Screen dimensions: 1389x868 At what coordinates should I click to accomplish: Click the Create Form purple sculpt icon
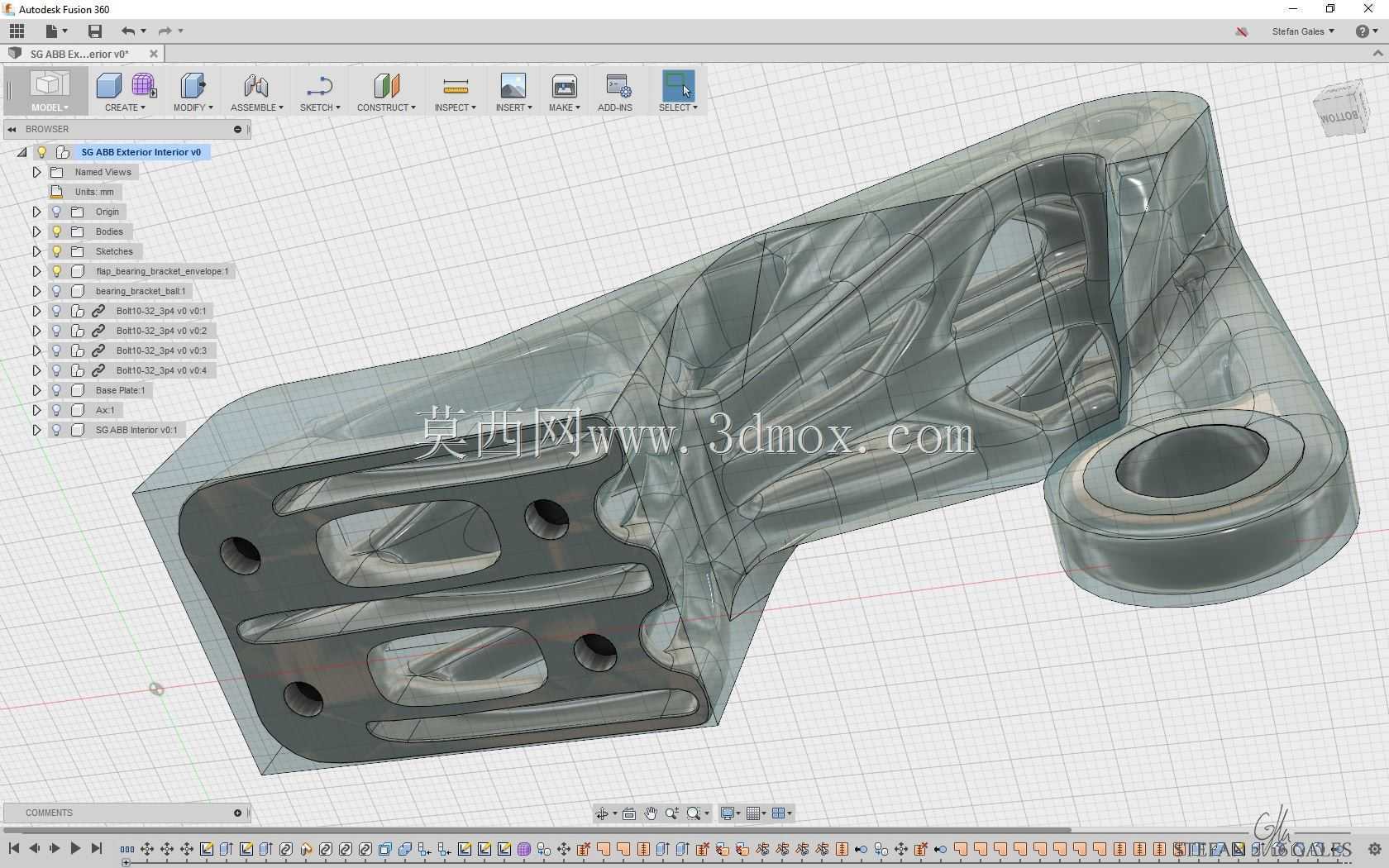[x=144, y=85]
